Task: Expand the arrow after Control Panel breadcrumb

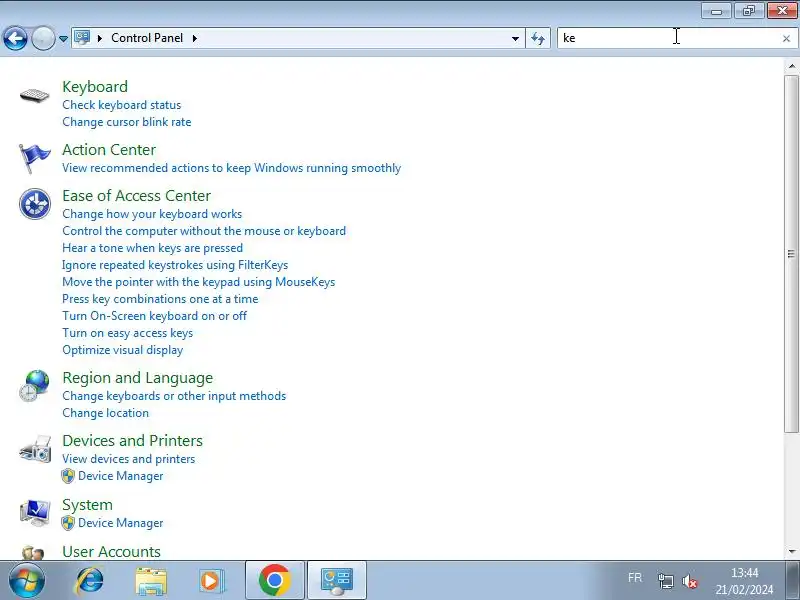Action: [195, 38]
